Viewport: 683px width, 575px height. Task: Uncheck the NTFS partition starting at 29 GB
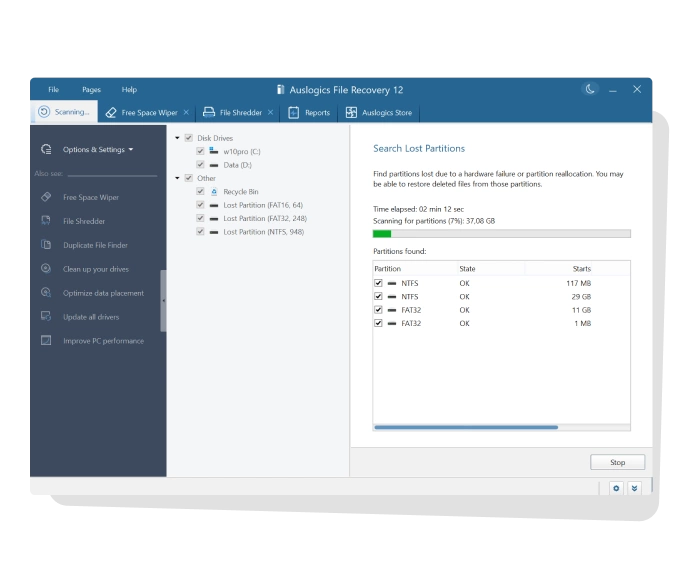[378, 297]
